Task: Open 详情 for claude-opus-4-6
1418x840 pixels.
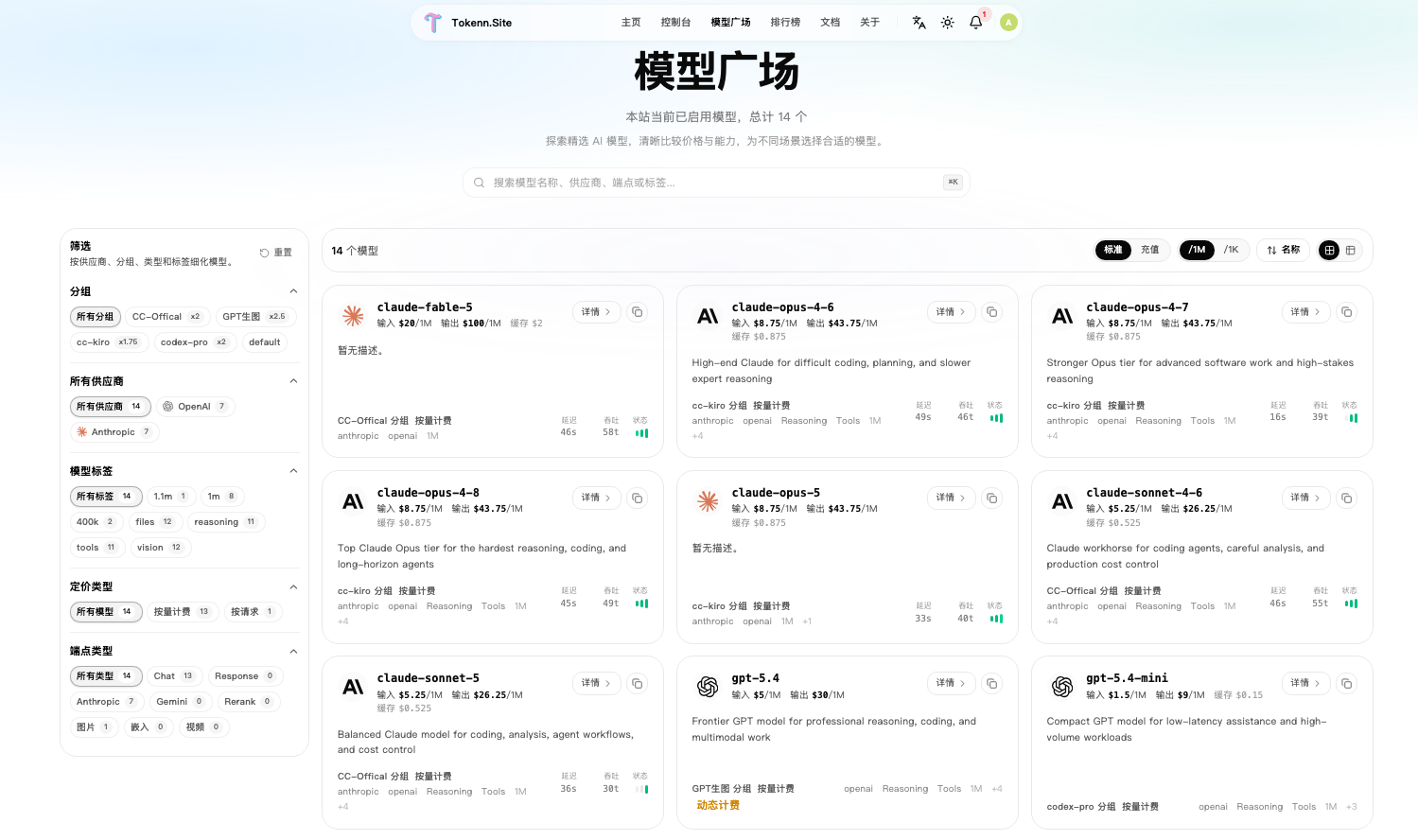Action: tap(951, 312)
